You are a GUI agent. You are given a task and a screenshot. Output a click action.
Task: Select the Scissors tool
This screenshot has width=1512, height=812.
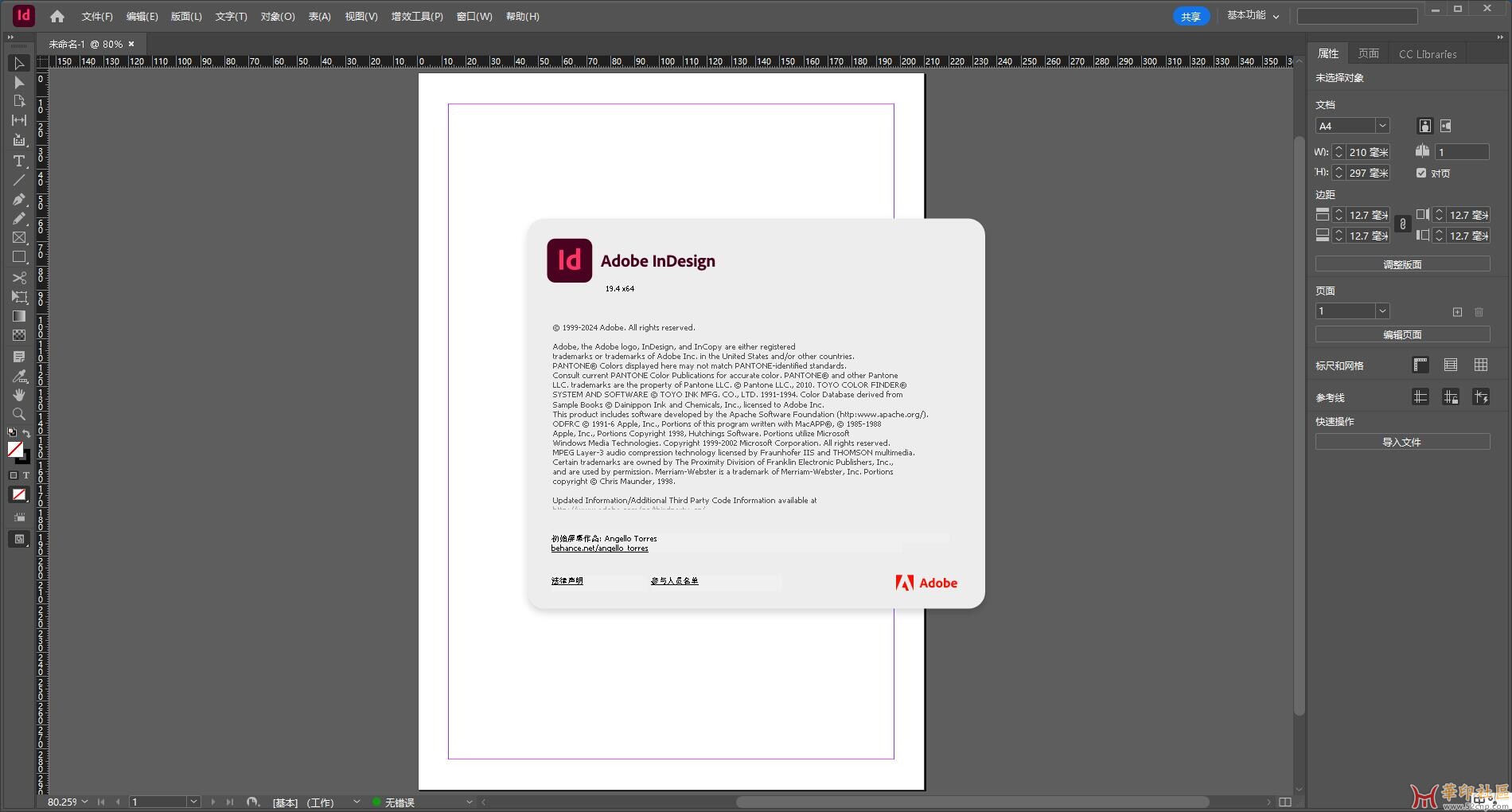click(19, 278)
